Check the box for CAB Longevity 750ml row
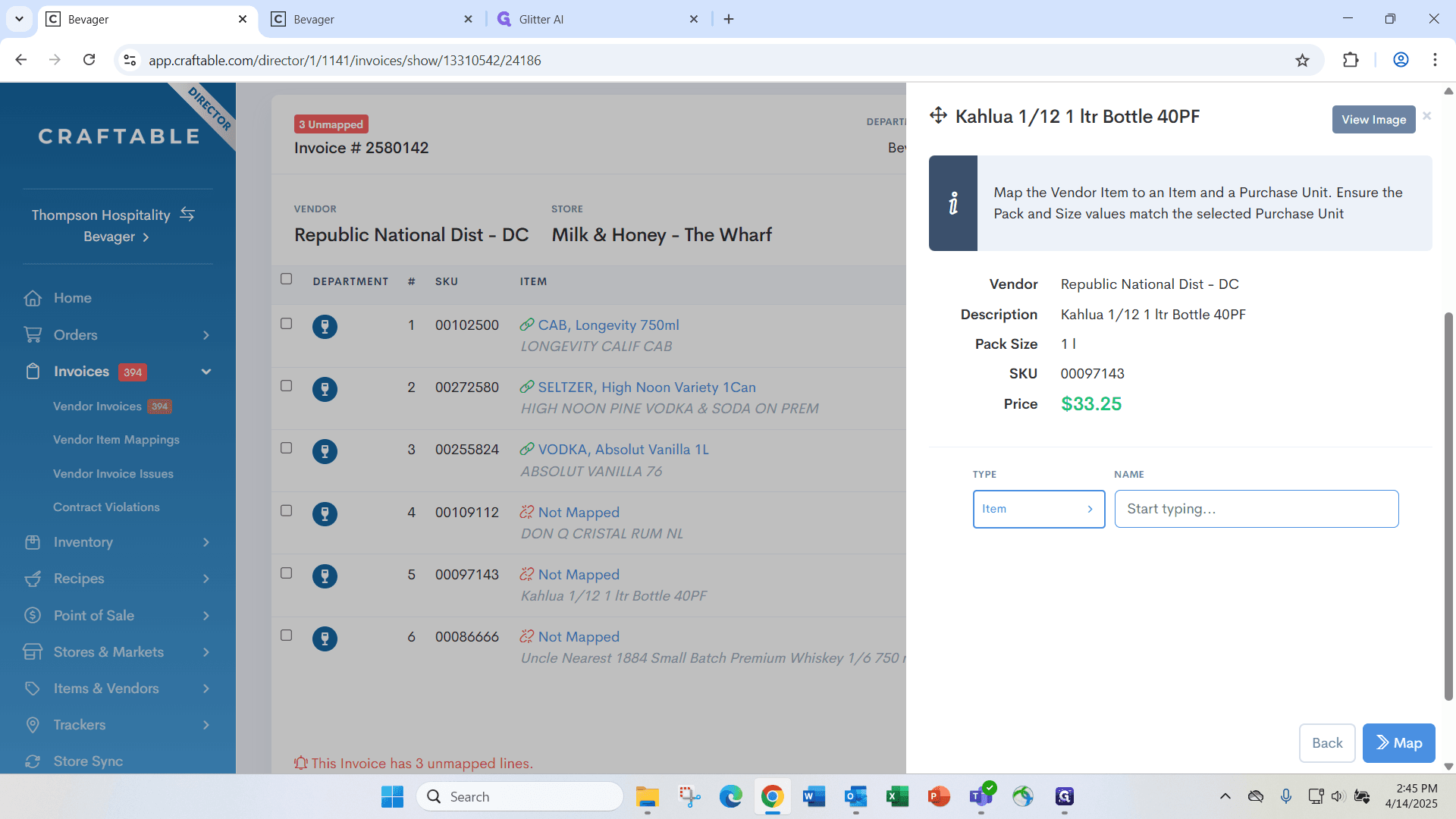Image resolution: width=1456 pixels, height=819 pixels. pos(286,324)
